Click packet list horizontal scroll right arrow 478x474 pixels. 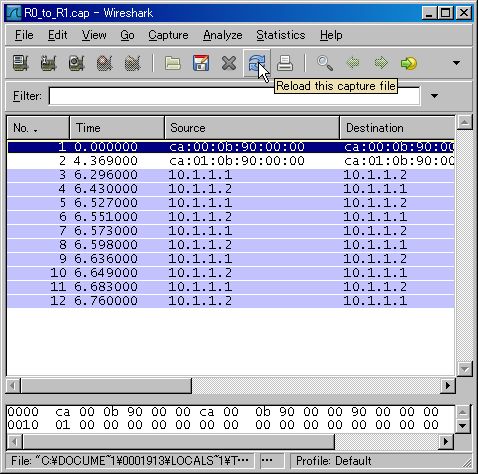(448, 386)
